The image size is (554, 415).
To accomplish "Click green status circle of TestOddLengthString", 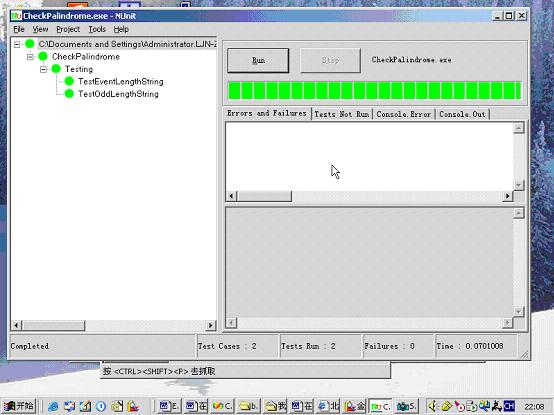I will pyautogui.click(x=69, y=94).
